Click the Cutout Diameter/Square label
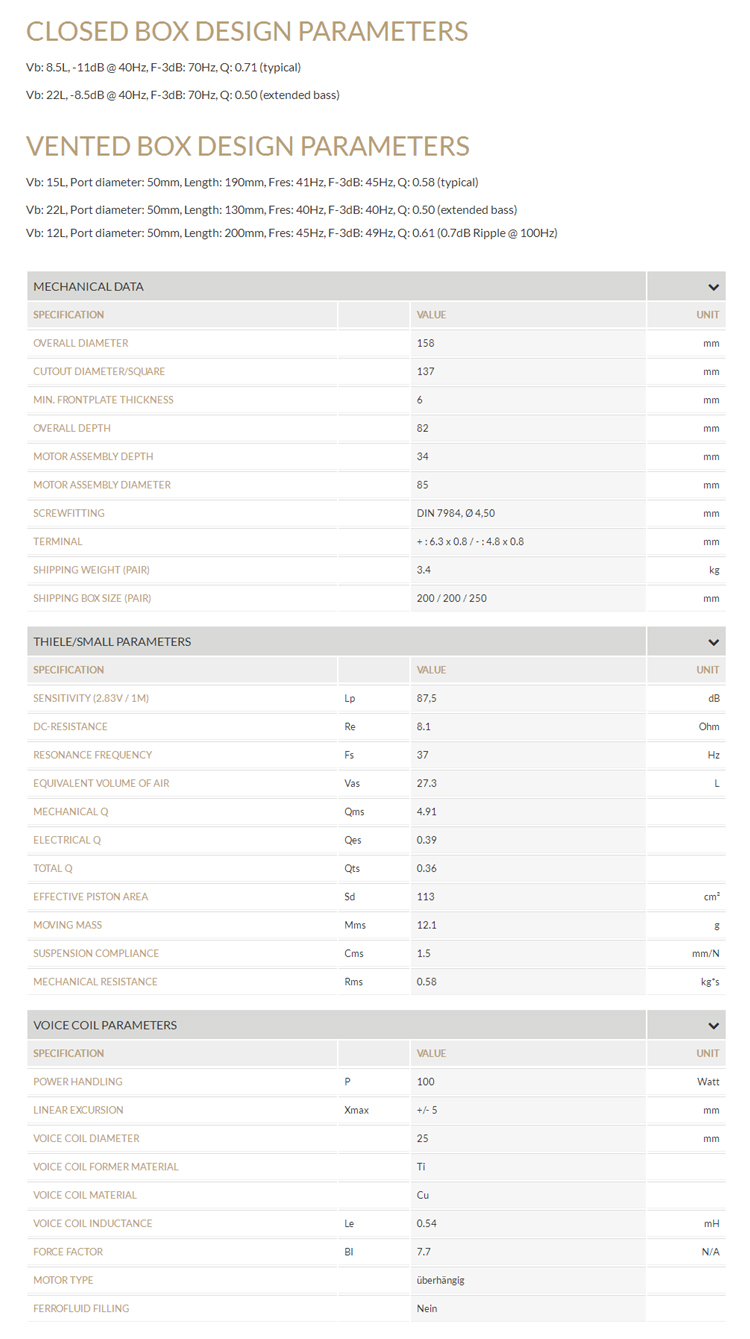Screen dimensions: 750x1339 [x=99, y=372]
